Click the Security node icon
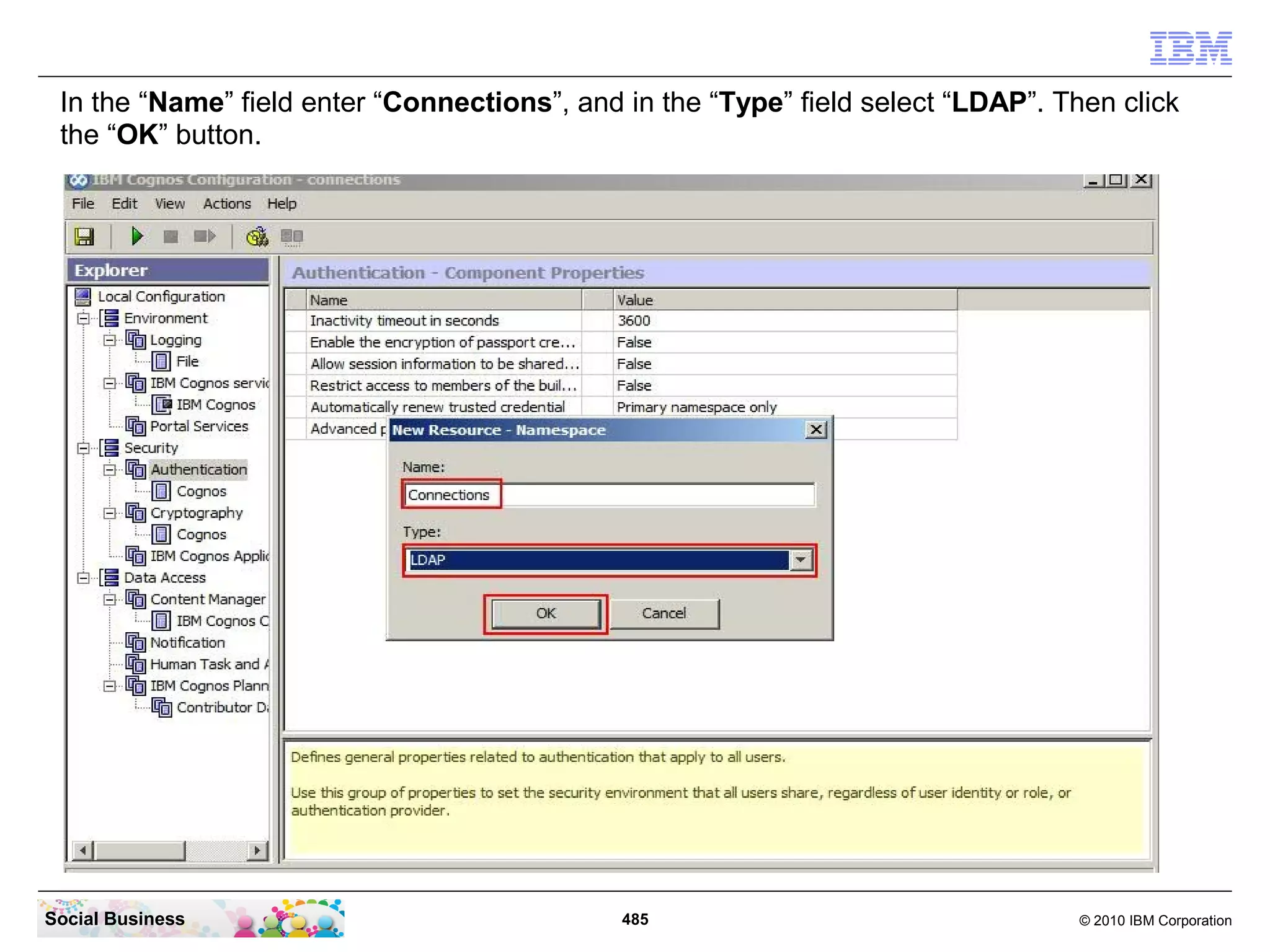 click(x=109, y=447)
